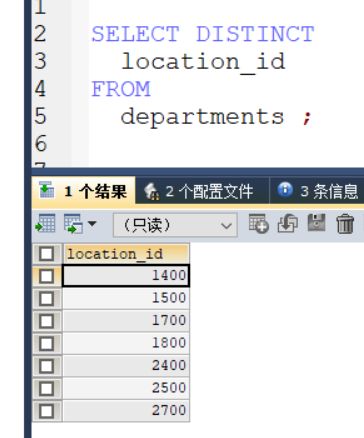364x438 pixels.
Task: Click the grid view icon in results toolbar
Action: point(45,224)
